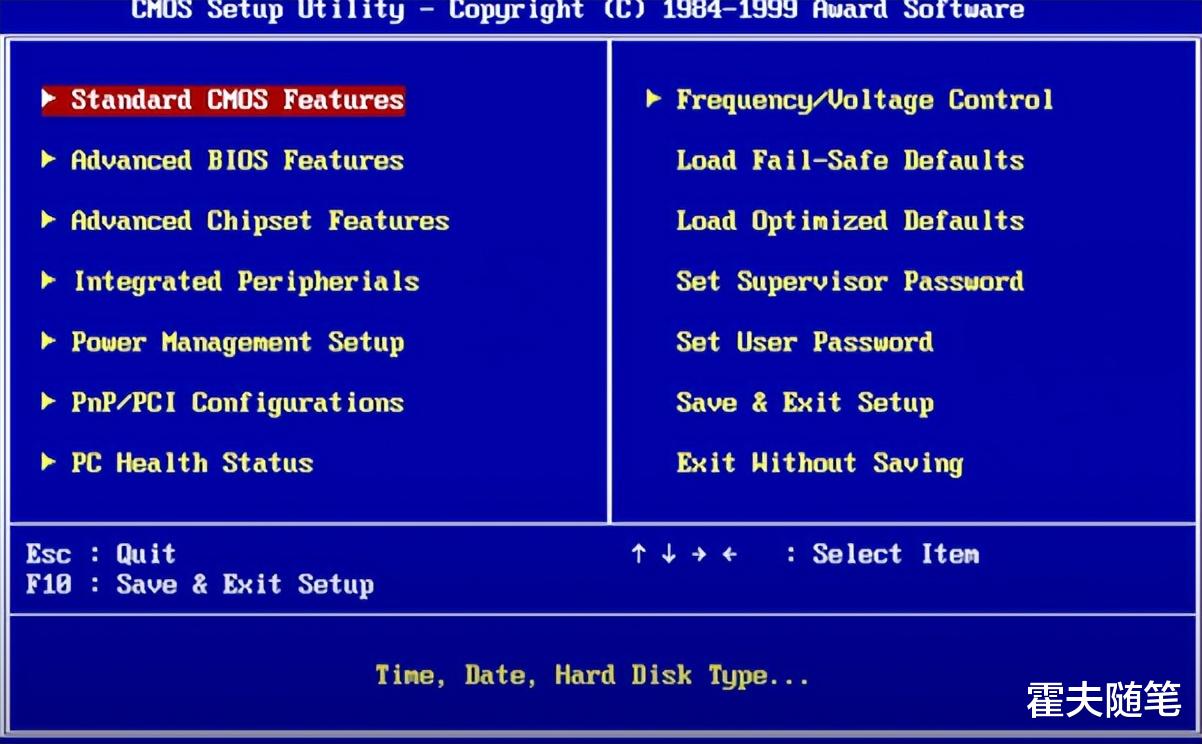Click arrow beside PC Health Status
The width and height of the screenshot is (1202, 744).
pyautogui.click(x=49, y=461)
